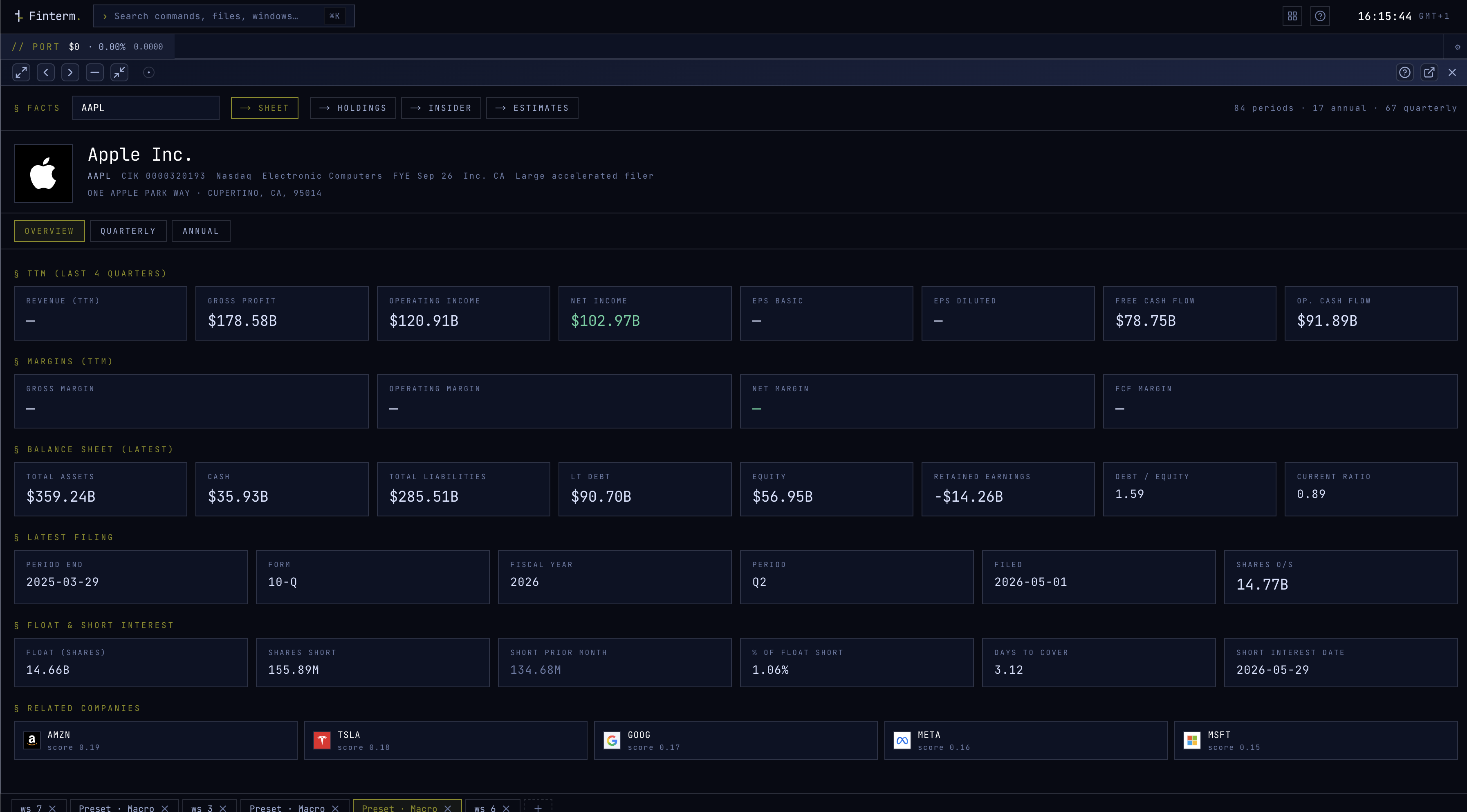Image resolution: width=1467 pixels, height=812 pixels.
Task: Click the small gear icon on the PORT bar
Action: 1457,47
